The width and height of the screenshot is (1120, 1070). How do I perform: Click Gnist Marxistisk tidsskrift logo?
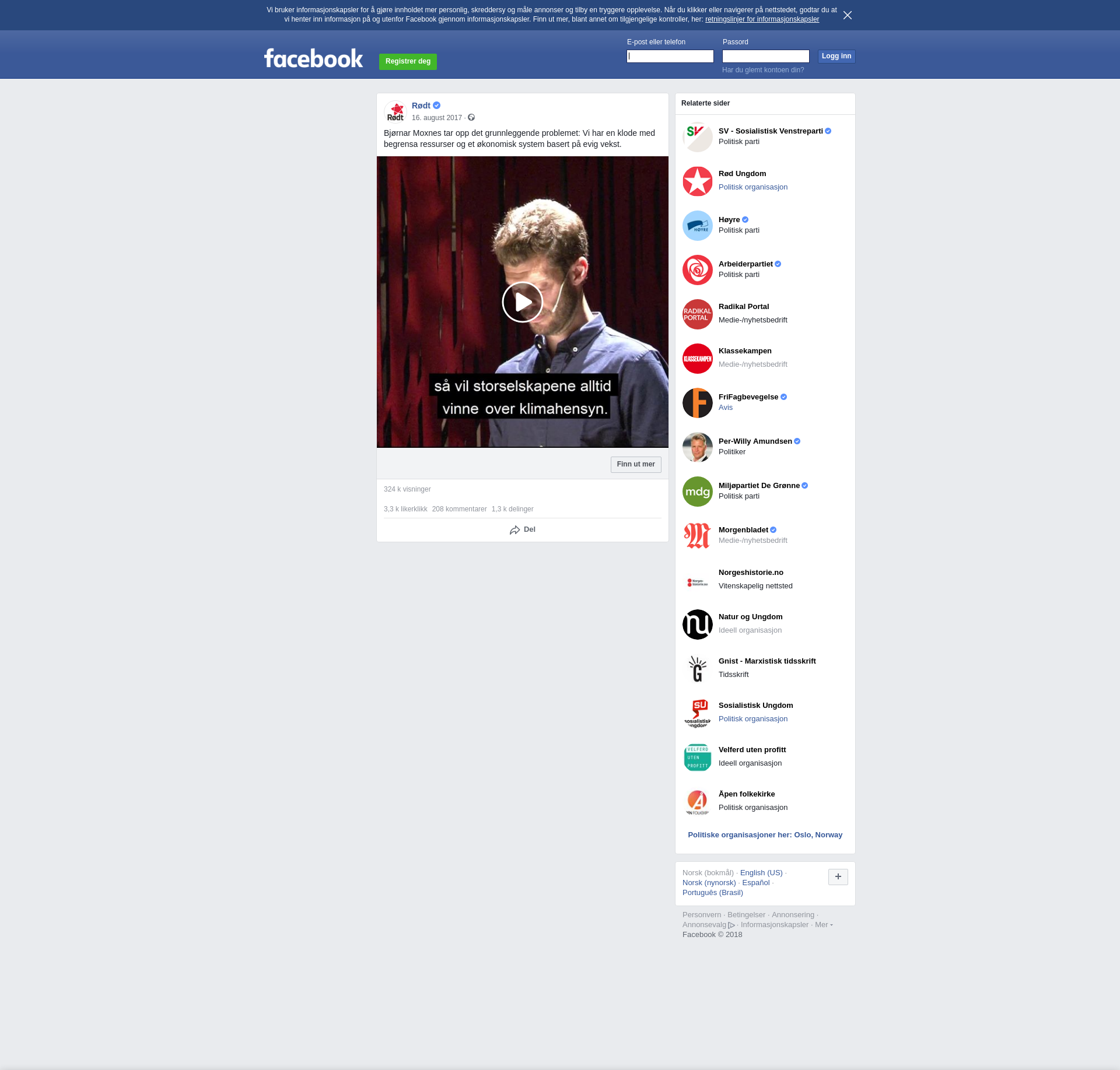point(697,669)
